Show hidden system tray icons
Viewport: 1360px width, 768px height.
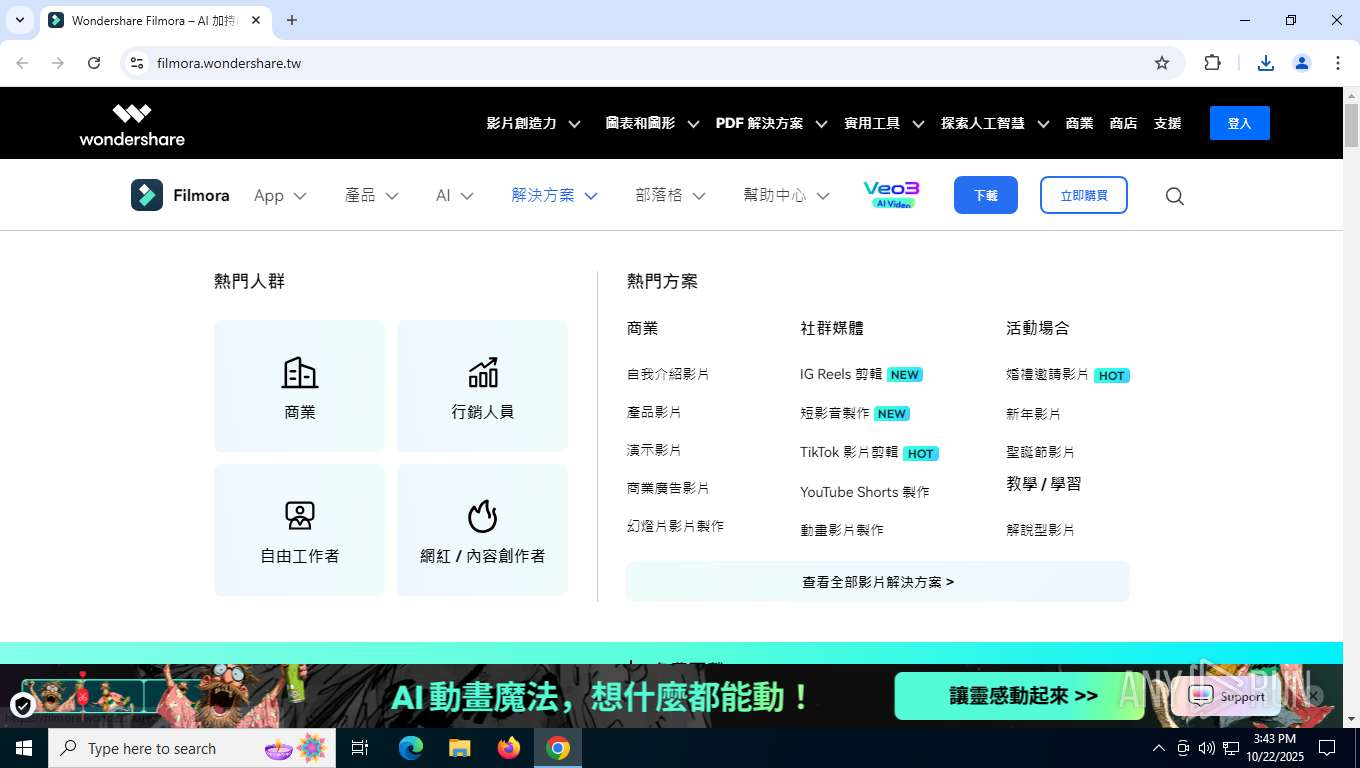1159,748
